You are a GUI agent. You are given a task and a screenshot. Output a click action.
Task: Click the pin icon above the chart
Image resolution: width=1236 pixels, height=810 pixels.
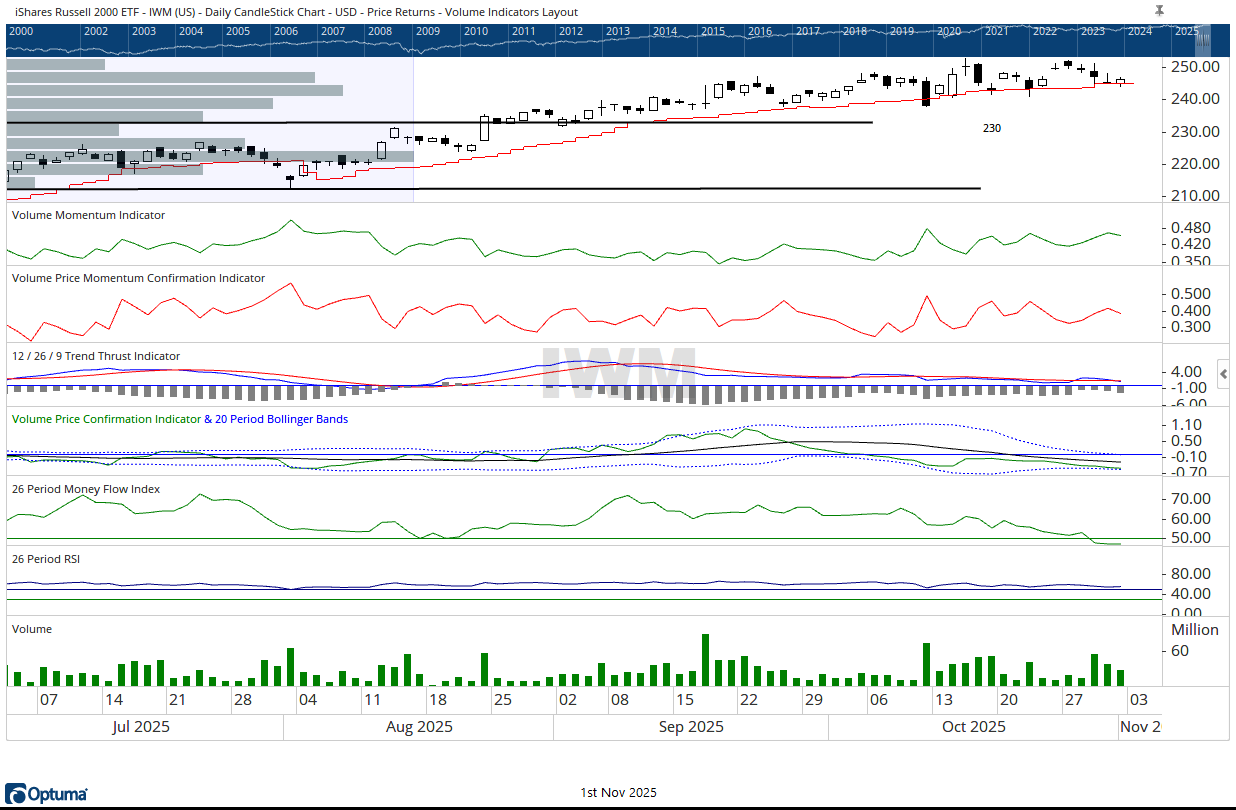[x=1159, y=10]
